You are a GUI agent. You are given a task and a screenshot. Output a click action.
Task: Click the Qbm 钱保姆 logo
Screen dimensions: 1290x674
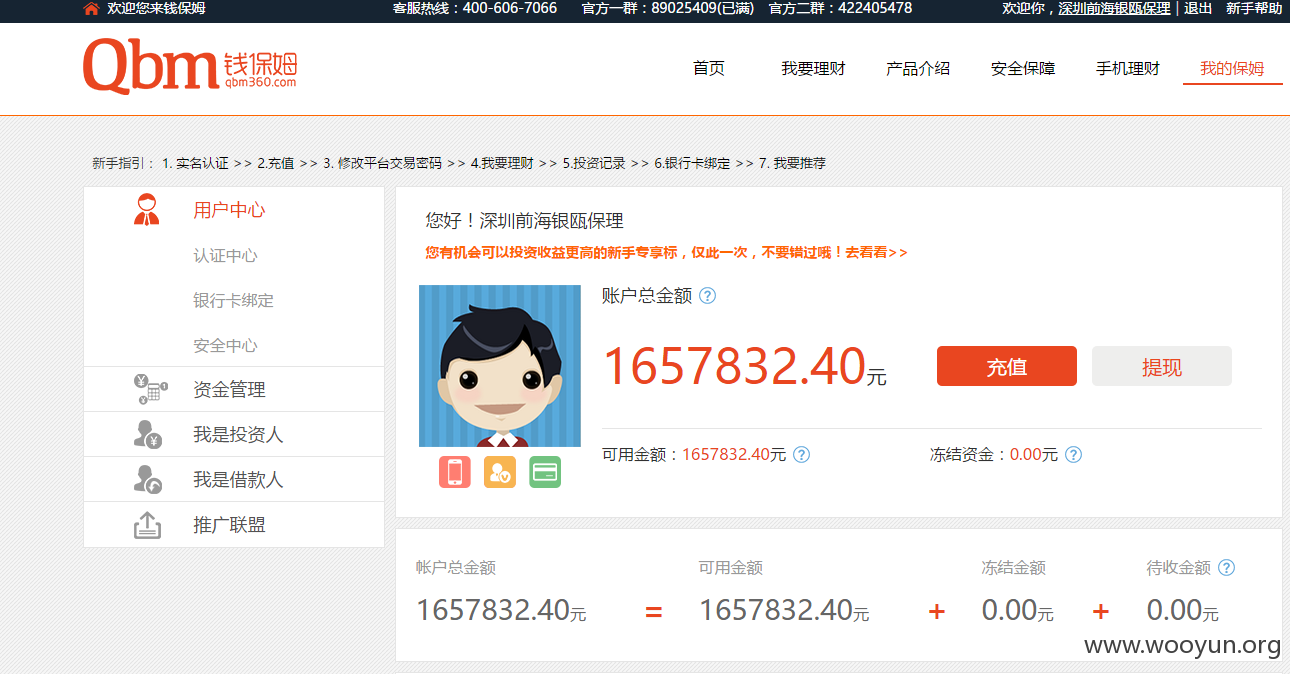tap(190, 66)
